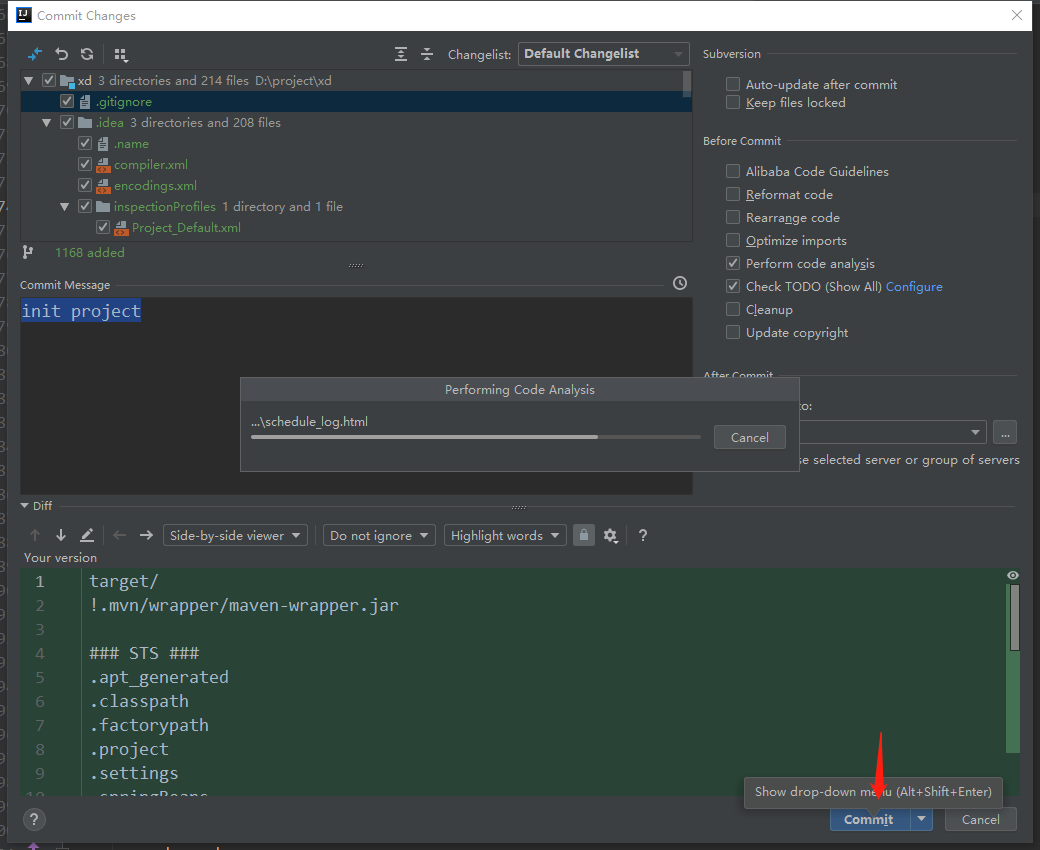Check Alibaba Code Guidelines option

(733, 171)
